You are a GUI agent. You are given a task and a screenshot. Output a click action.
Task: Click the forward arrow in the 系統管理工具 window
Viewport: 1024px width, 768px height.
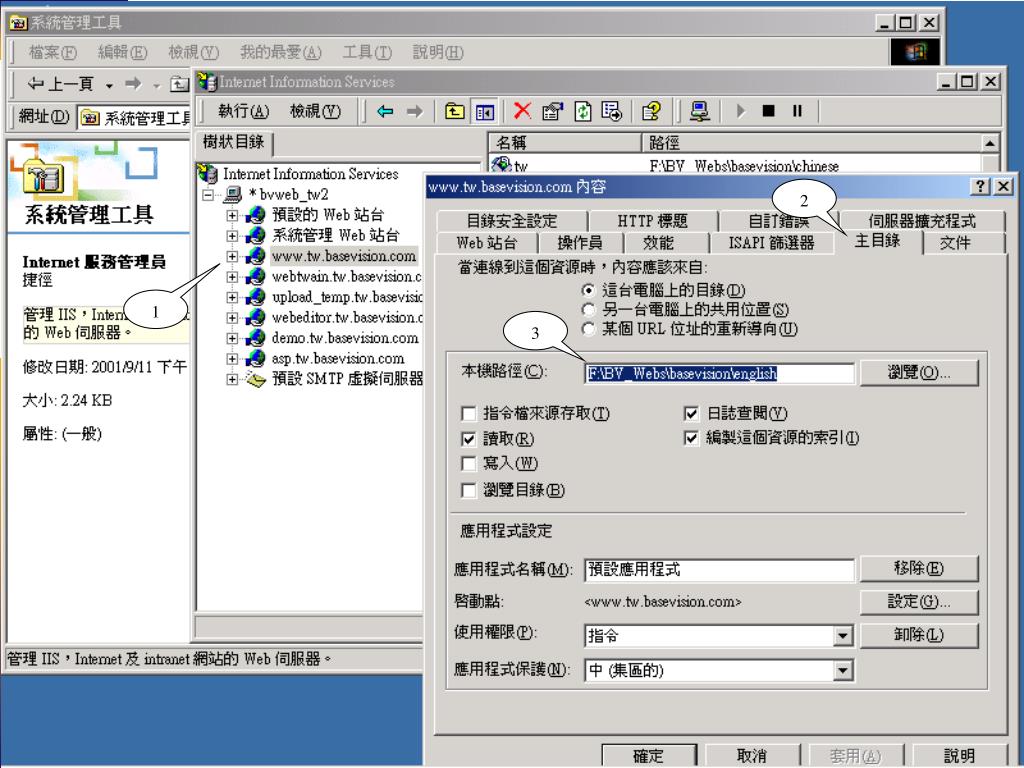[133, 84]
